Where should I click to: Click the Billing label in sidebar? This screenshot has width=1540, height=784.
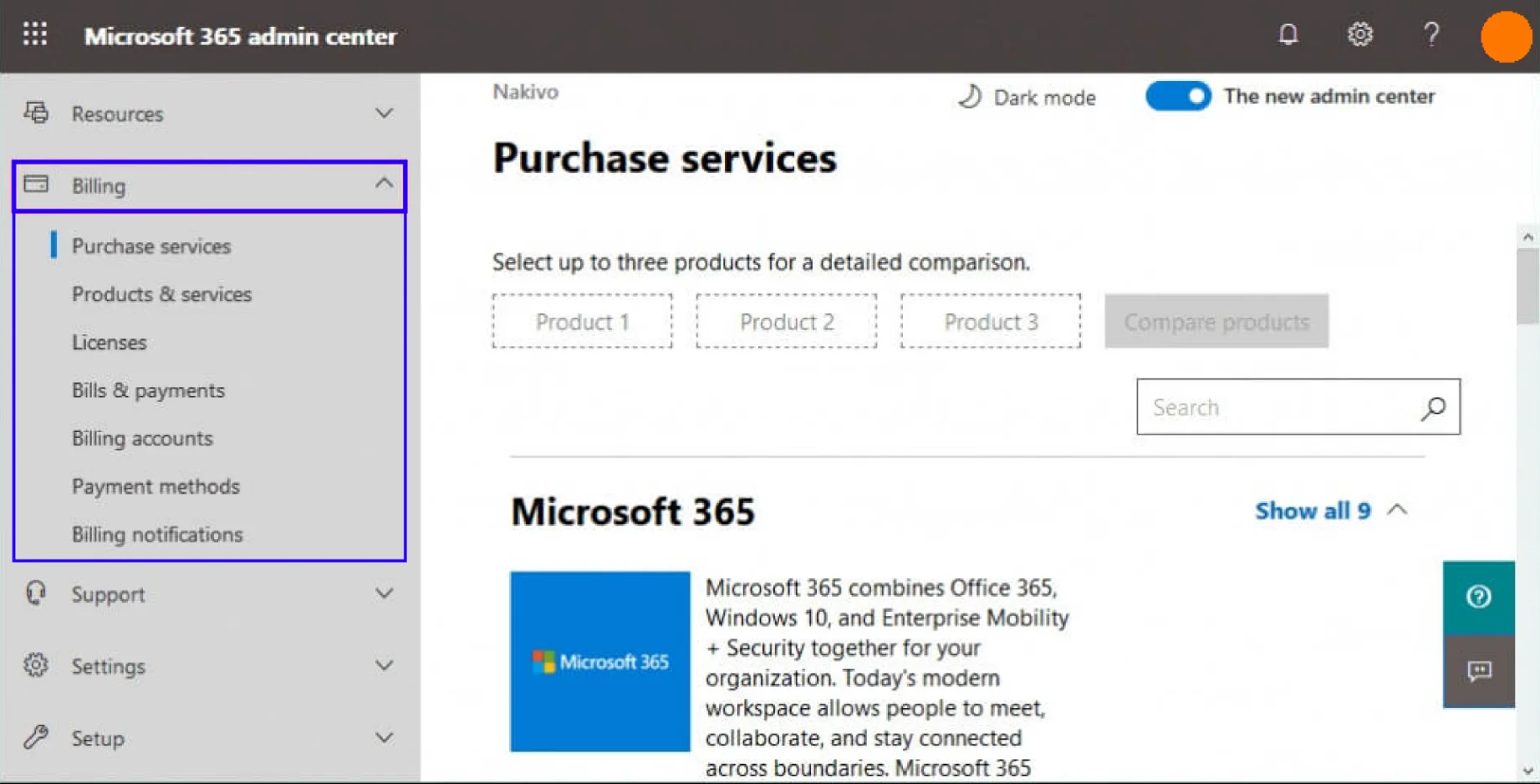[x=99, y=186]
